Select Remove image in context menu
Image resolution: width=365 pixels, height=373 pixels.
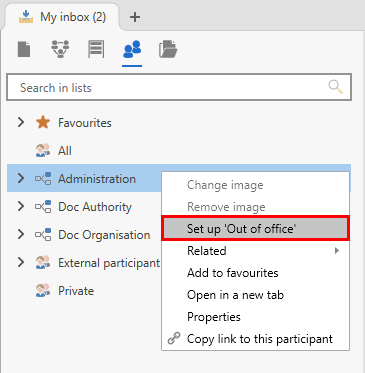click(255, 207)
